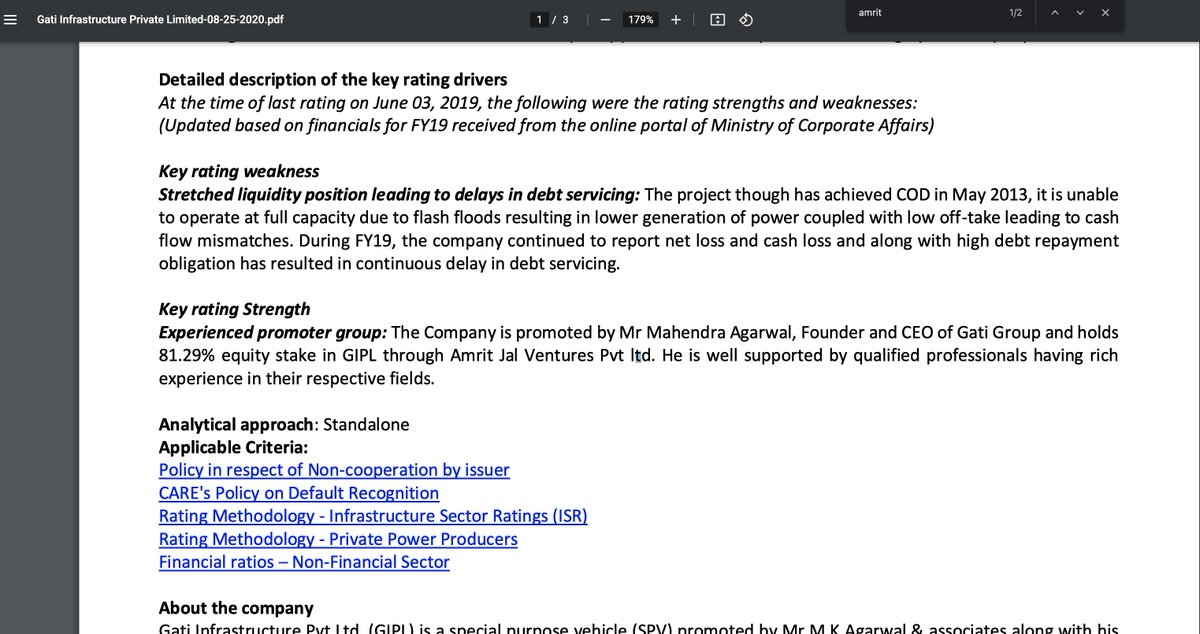Zoom out with the minus button
1200x634 pixels.
point(605,19)
